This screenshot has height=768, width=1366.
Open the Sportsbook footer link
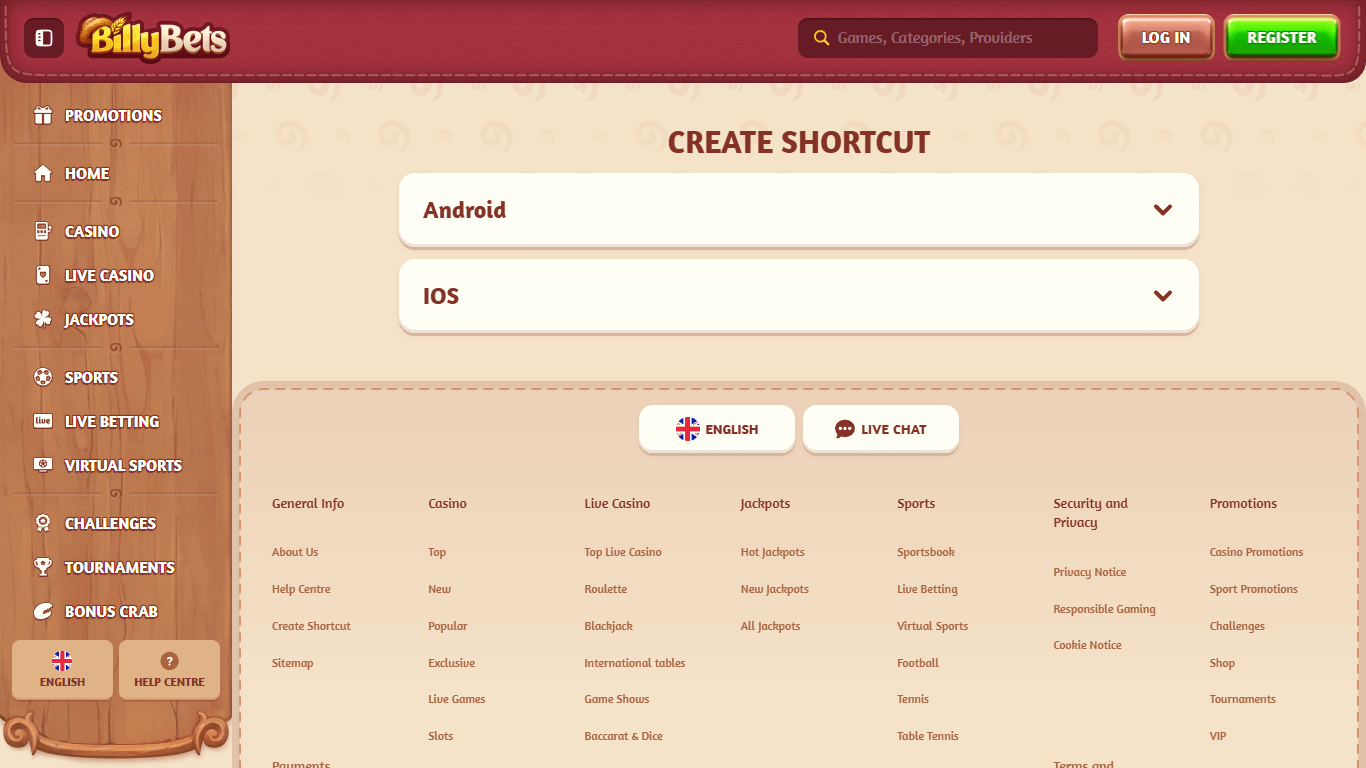pyautogui.click(x=926, y=552)
